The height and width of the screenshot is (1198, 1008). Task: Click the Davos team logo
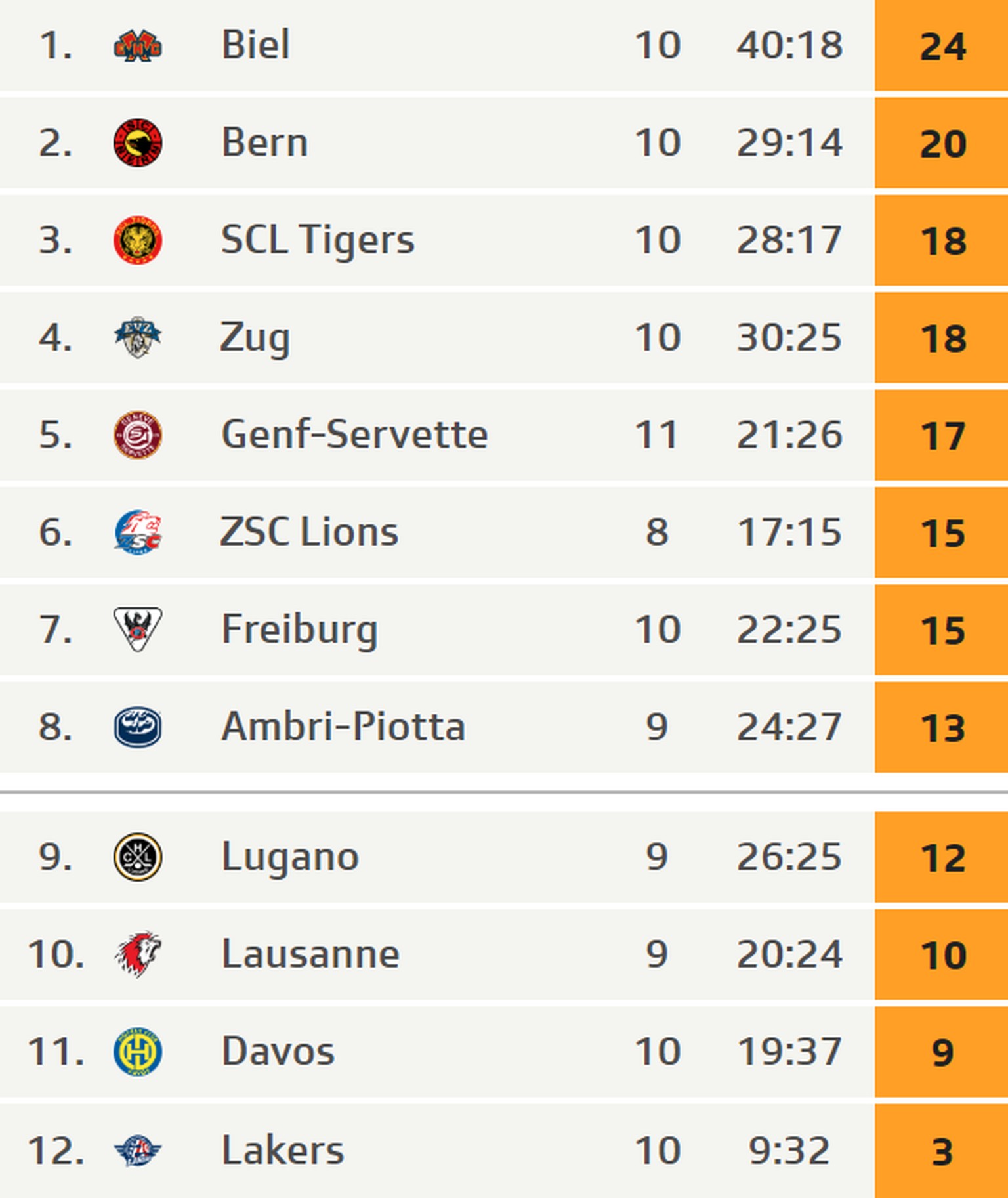(138, 1052)
